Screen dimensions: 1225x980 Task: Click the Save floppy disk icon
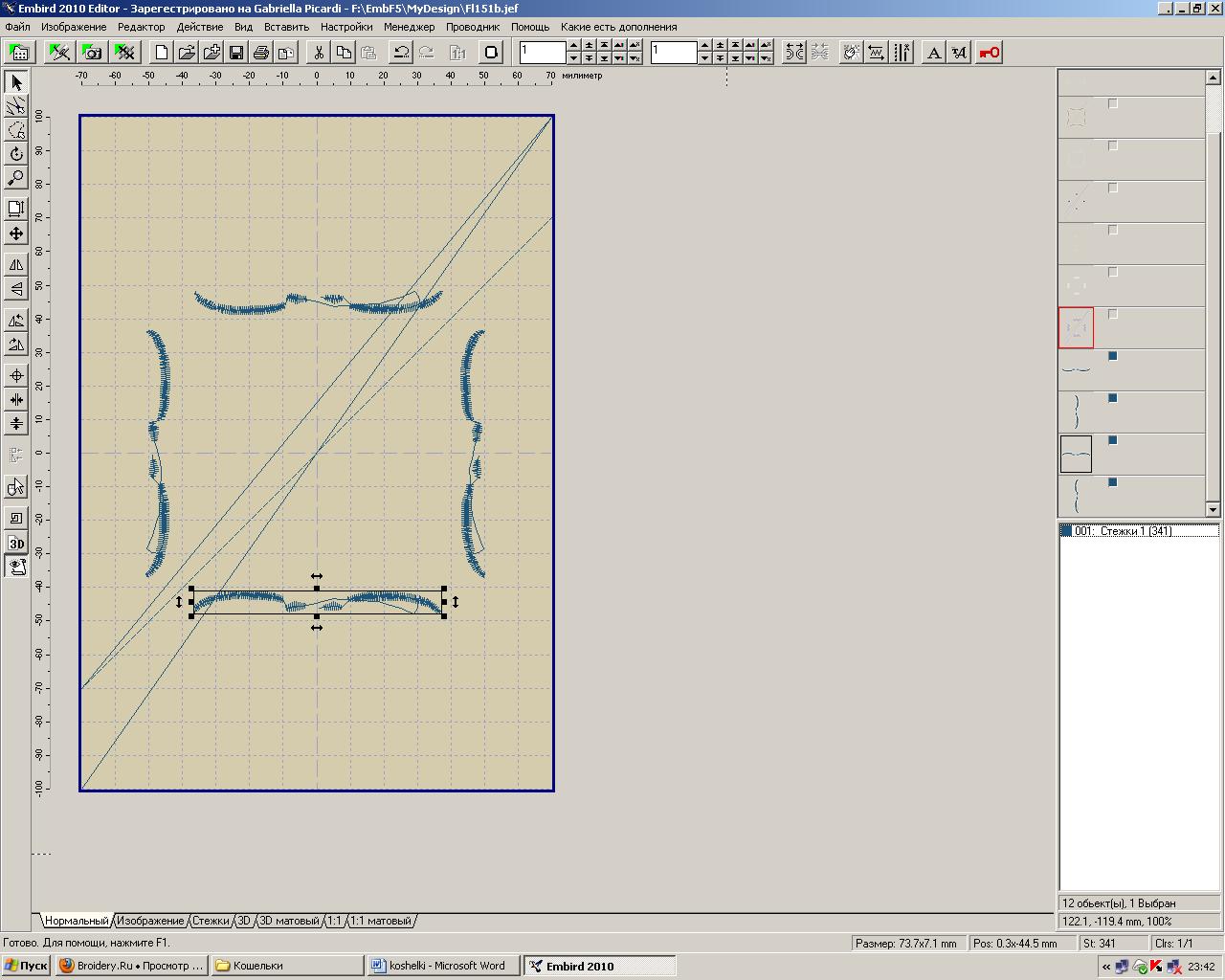click(236, 53)
